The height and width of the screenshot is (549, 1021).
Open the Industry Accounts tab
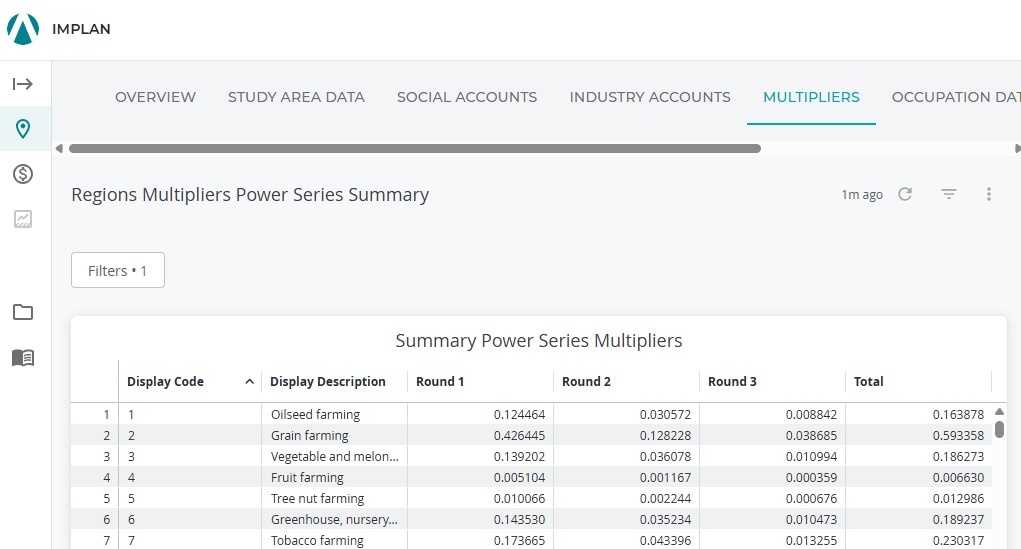tap(650, 97)
